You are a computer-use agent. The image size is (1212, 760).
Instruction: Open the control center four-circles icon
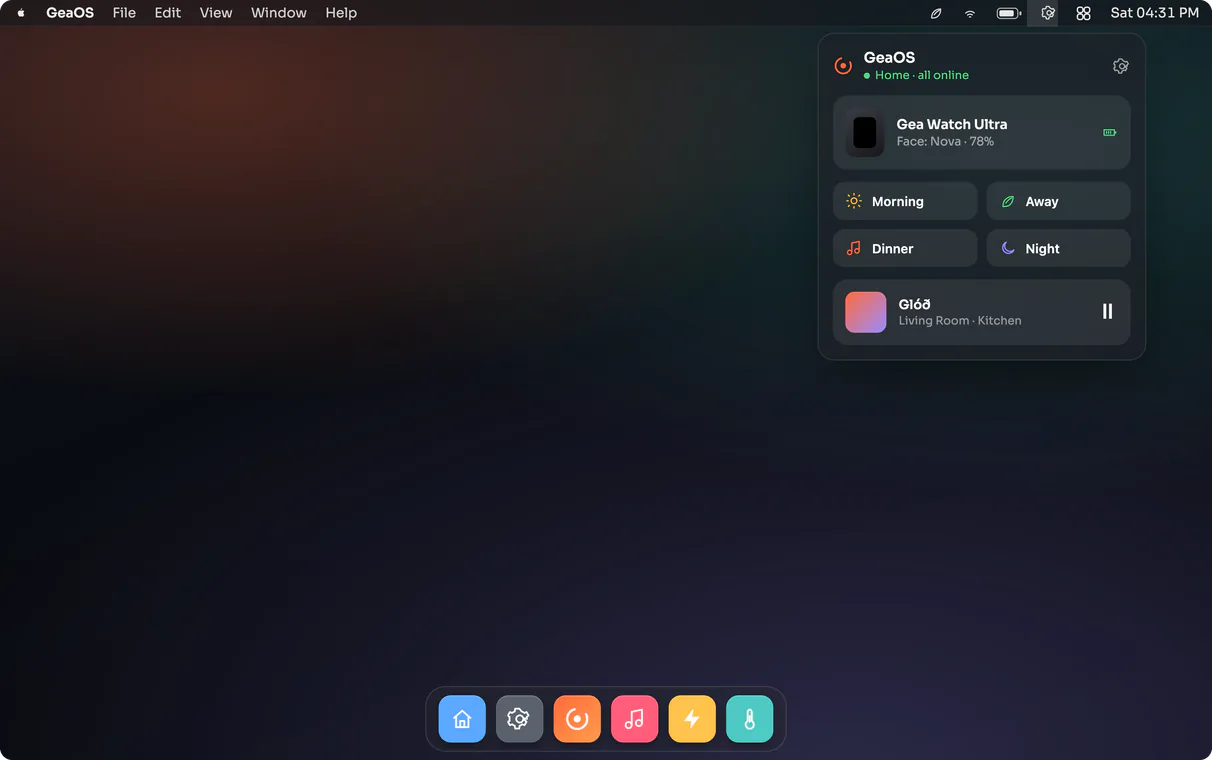(1083, 13)
